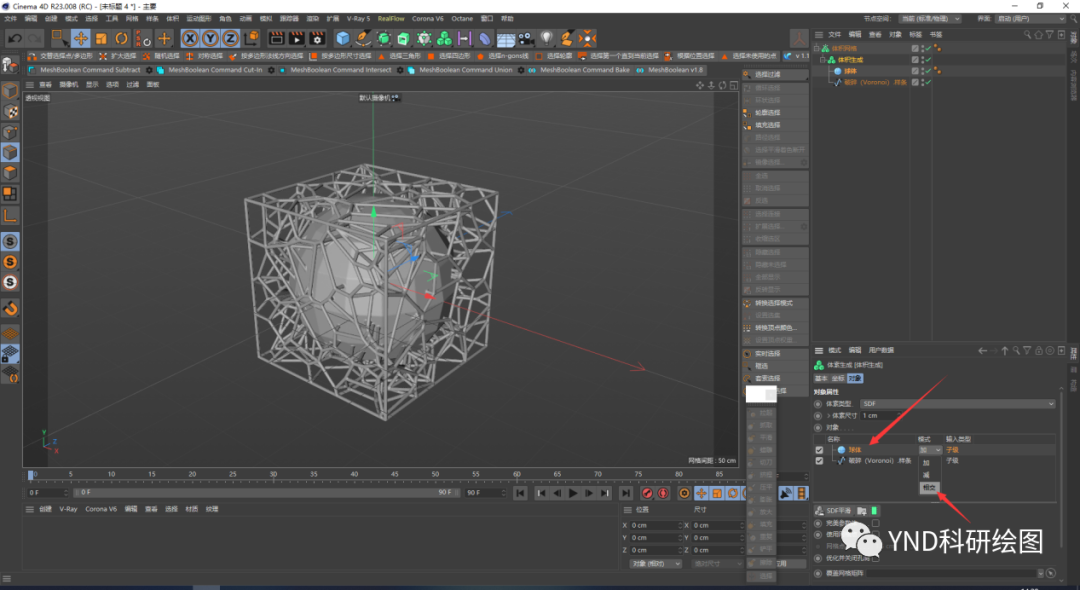Click the timeline playhead at frame 0
This screenshot has height=590, width=1080.
(30, 475)
